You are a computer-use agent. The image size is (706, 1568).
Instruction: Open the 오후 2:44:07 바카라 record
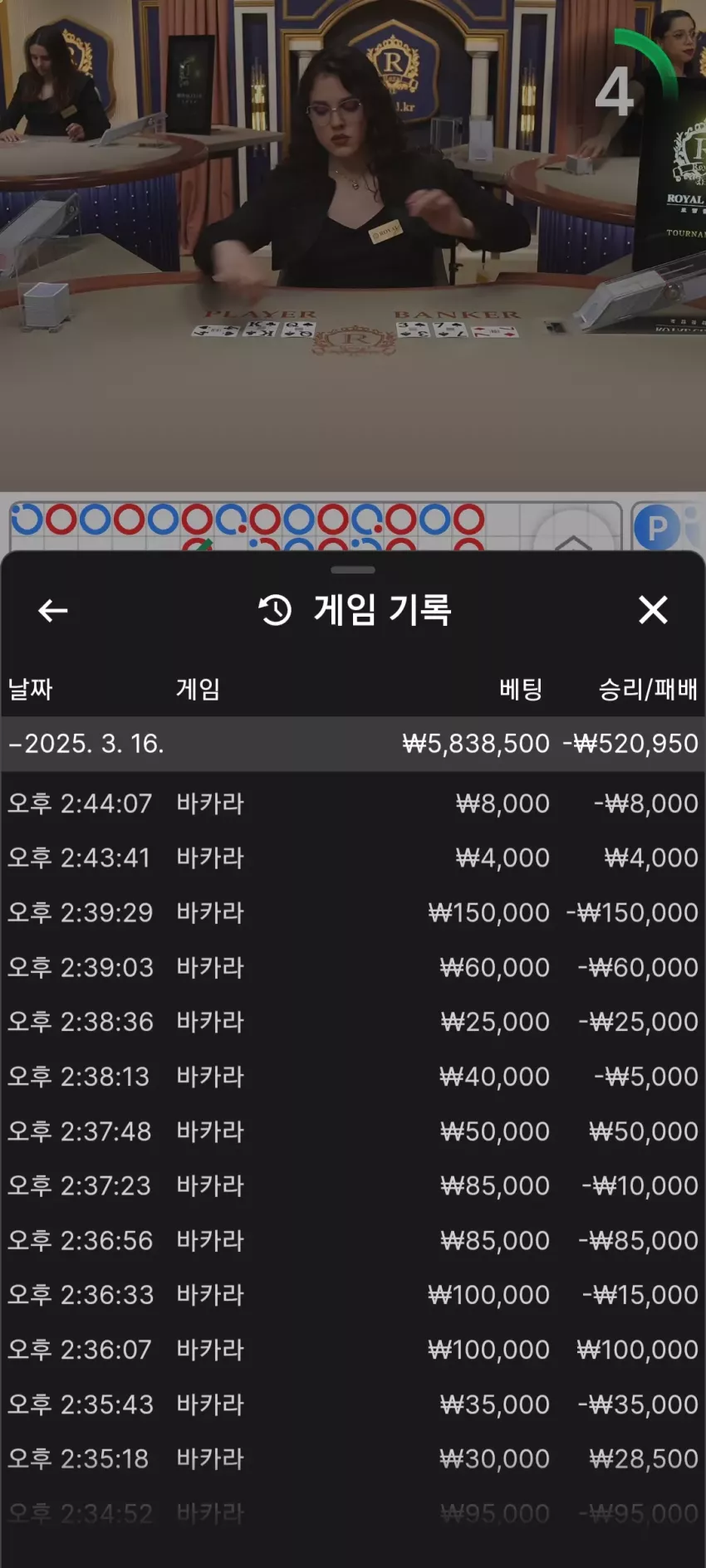[x=352, y=804]
